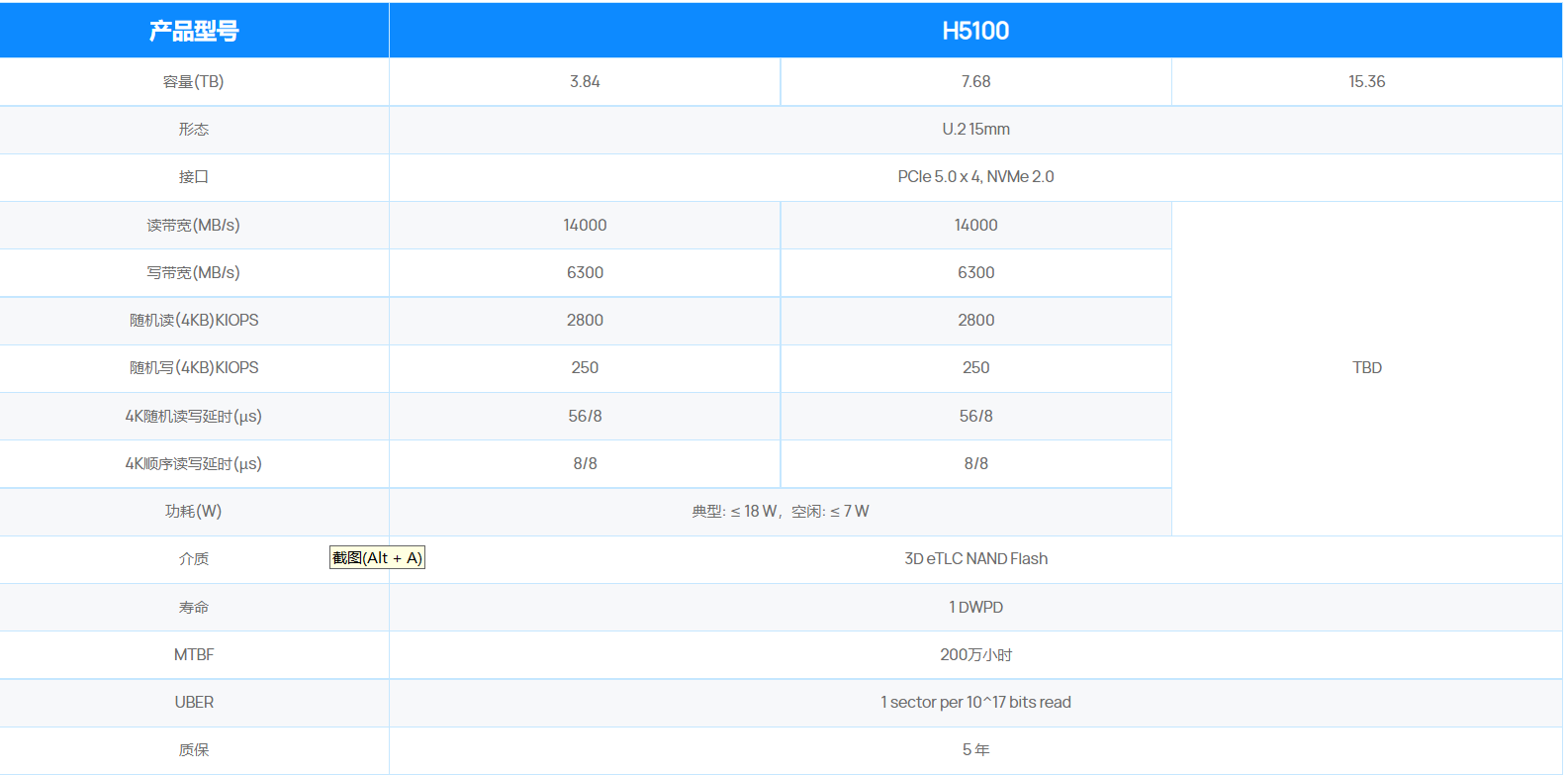Click the 容量(TB) row label

(x=194, y=82)
